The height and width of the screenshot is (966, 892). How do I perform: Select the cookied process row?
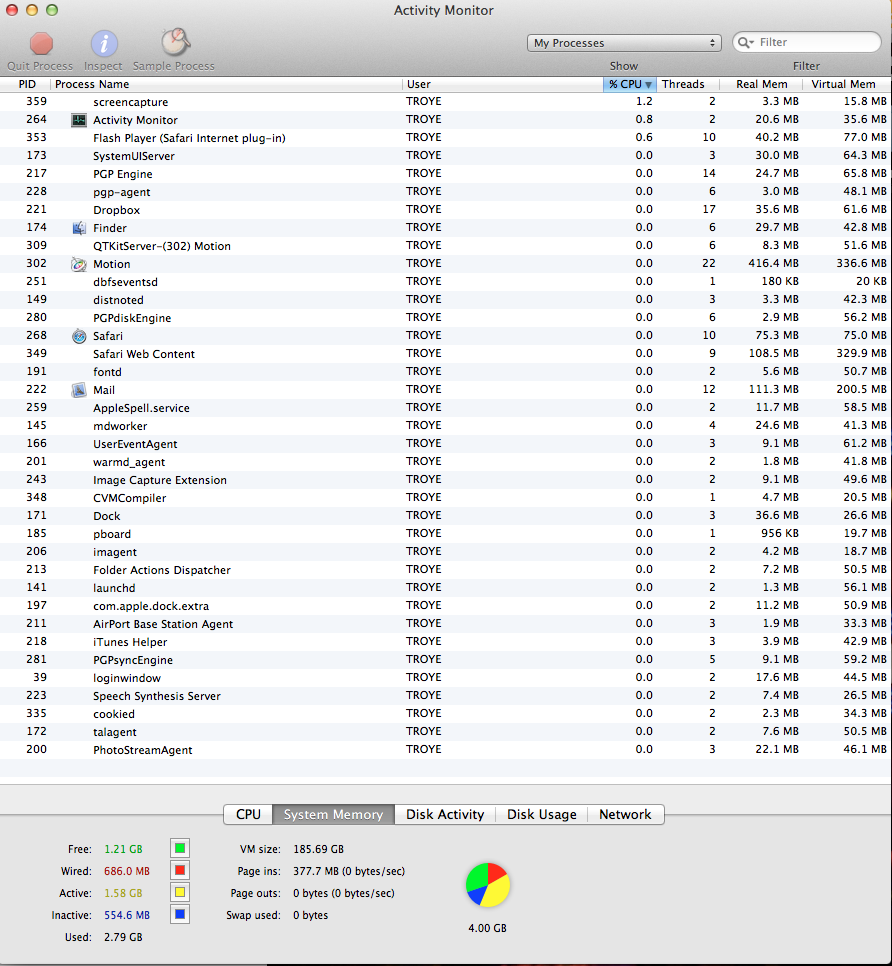pyautogui.click(x=446, y=714)
